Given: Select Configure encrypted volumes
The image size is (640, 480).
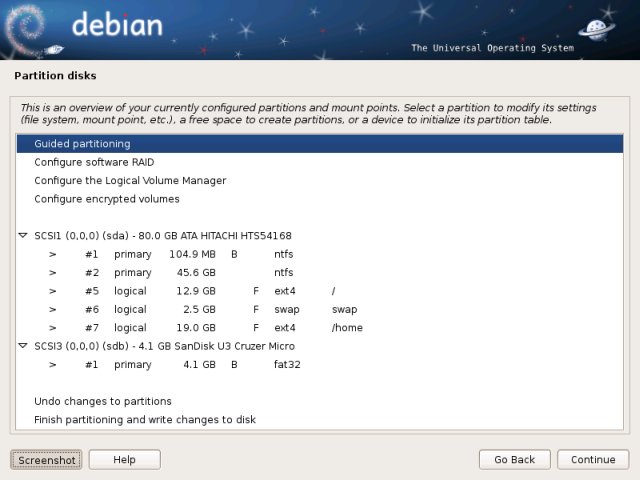Looking at the screenshot, I should click(107, 199).
